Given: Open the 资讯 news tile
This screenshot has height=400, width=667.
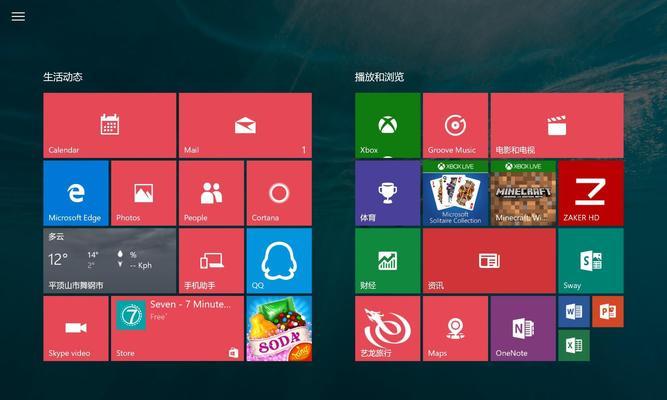Looking at the screenshot, I should (489, 261).
